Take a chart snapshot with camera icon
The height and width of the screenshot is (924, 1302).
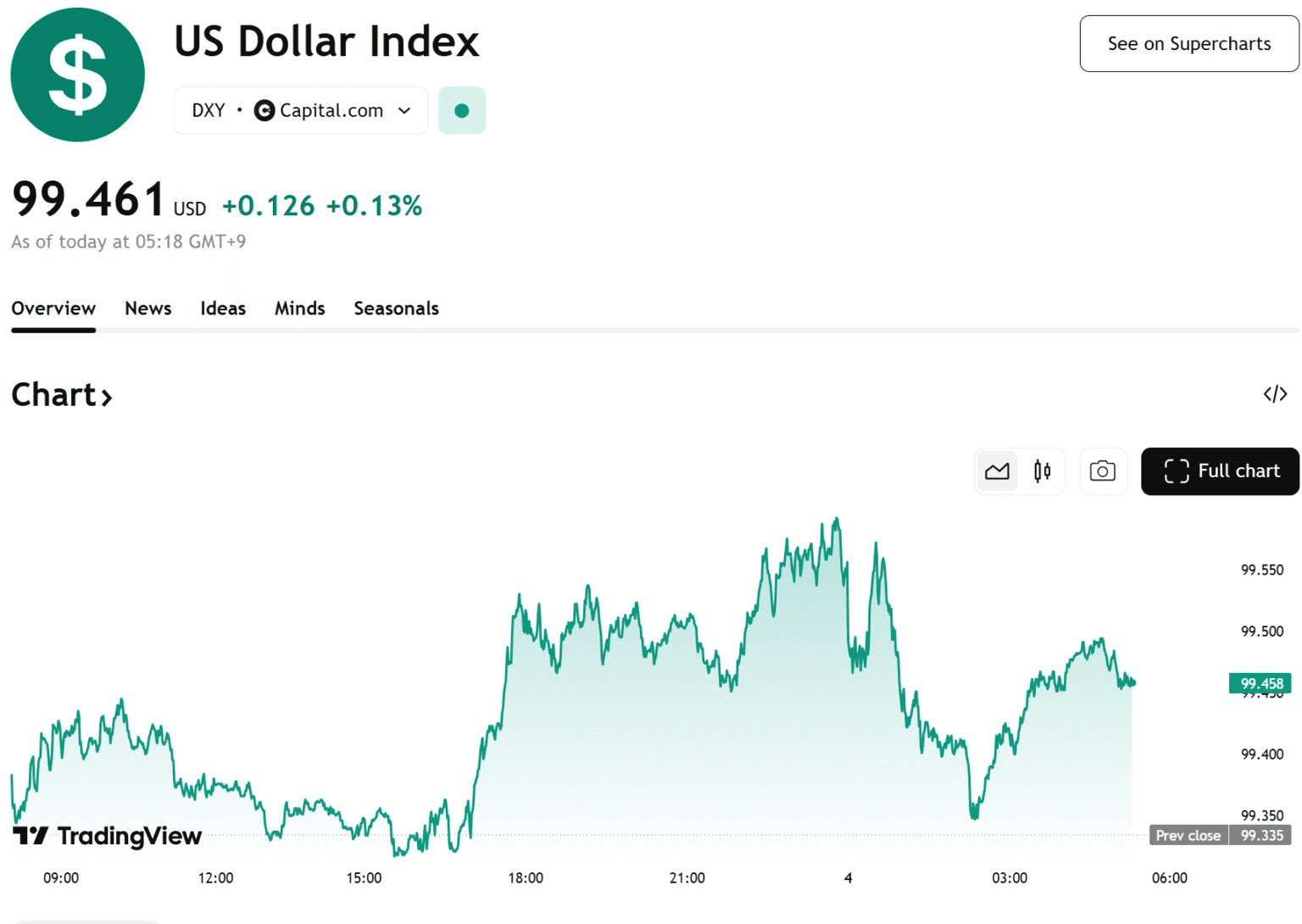pyautogui.click(x=1102, y=471)
